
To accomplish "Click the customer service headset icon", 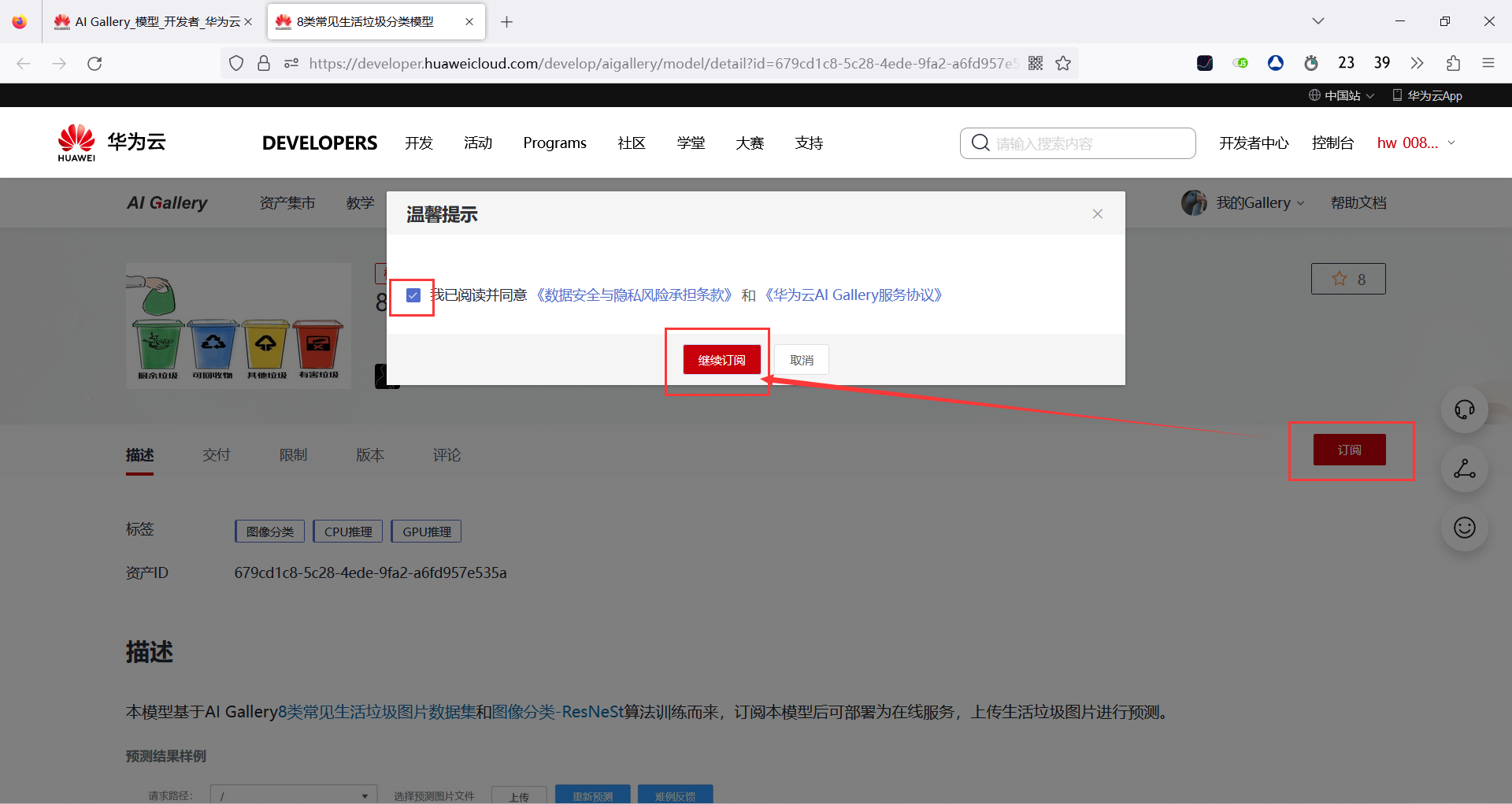I will 1464,409.
